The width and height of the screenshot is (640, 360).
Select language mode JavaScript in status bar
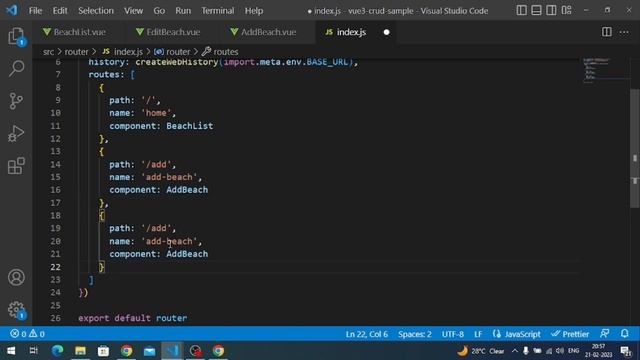(x=516, y=334)
